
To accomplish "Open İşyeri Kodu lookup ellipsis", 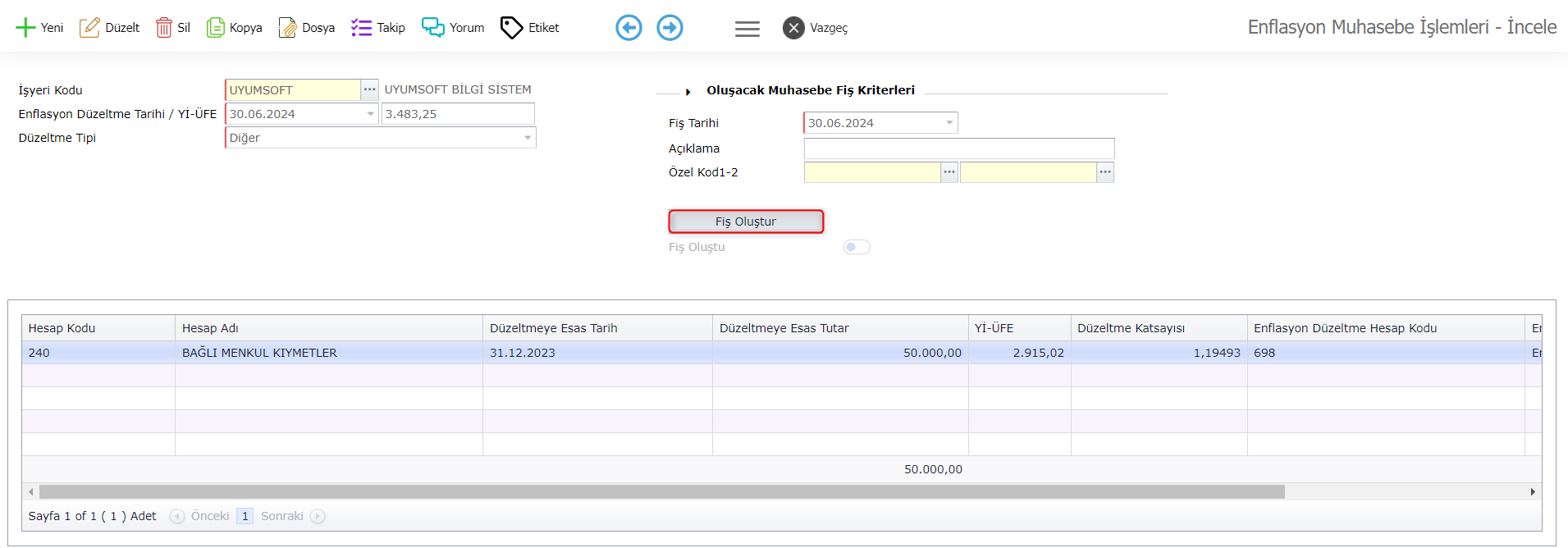I will (x=370, y=89).
